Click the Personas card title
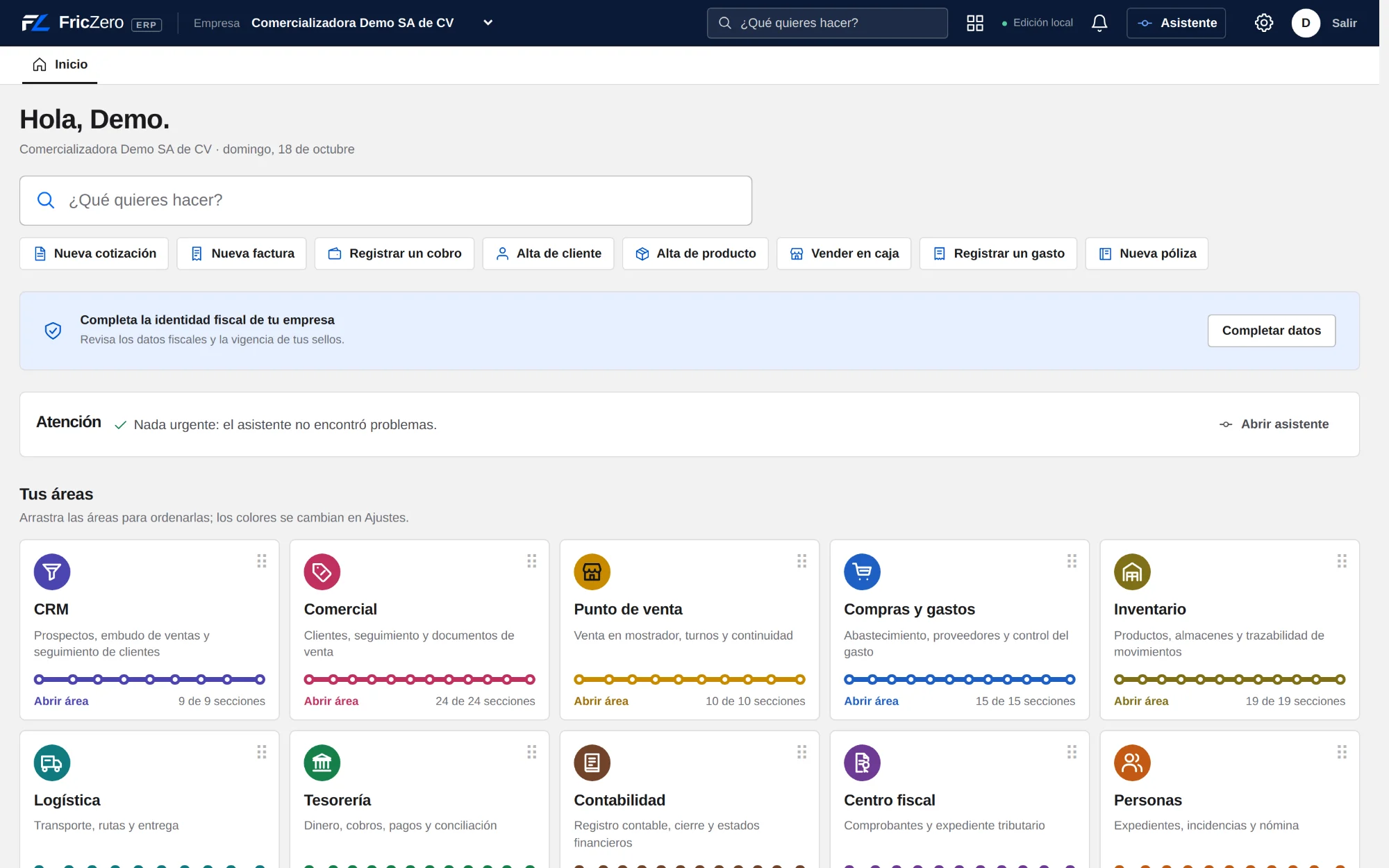Viewport: 1389px width, 868px height. pyautogui.click(x=1148, y=801)
